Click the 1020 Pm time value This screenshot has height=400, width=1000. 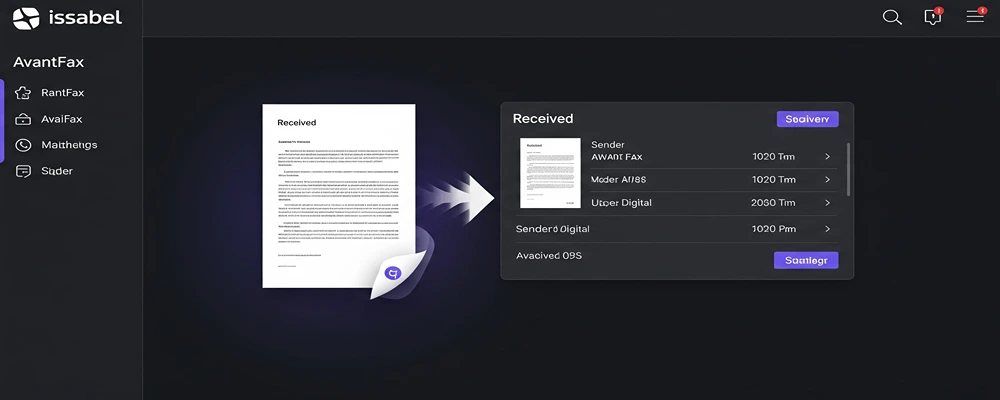774,228
